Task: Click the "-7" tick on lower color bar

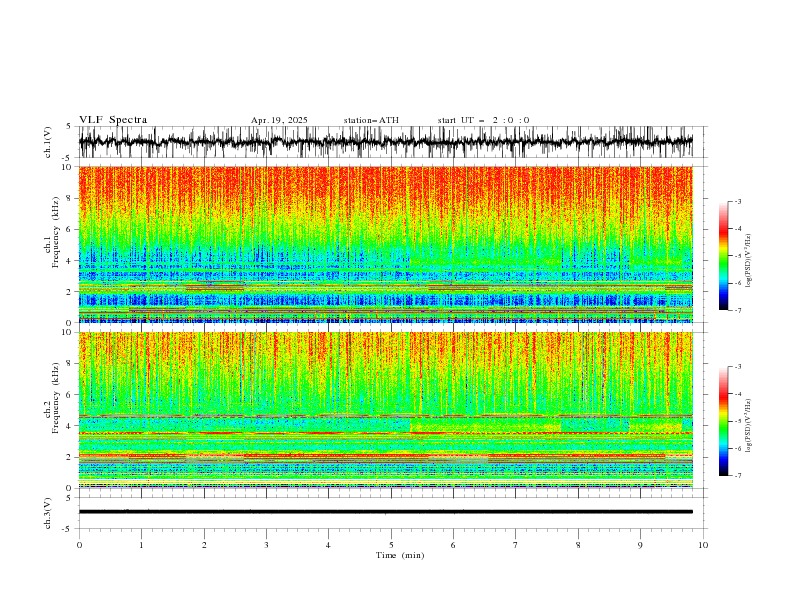Action: click(738, 476)
